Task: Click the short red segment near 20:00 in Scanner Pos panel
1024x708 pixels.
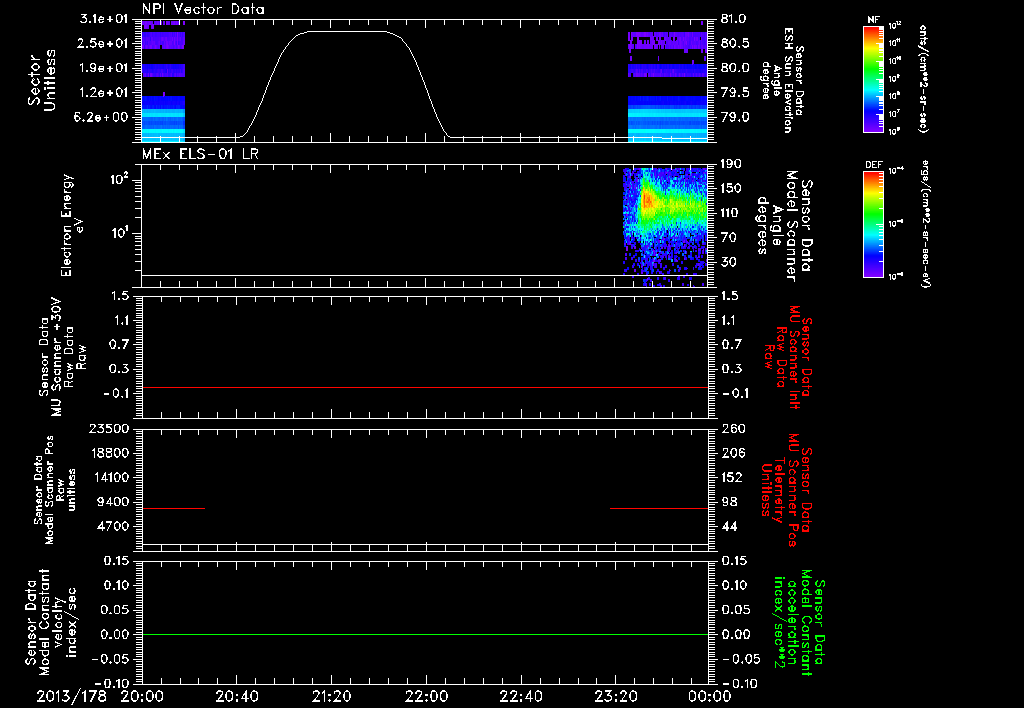Action: [173, 508]
